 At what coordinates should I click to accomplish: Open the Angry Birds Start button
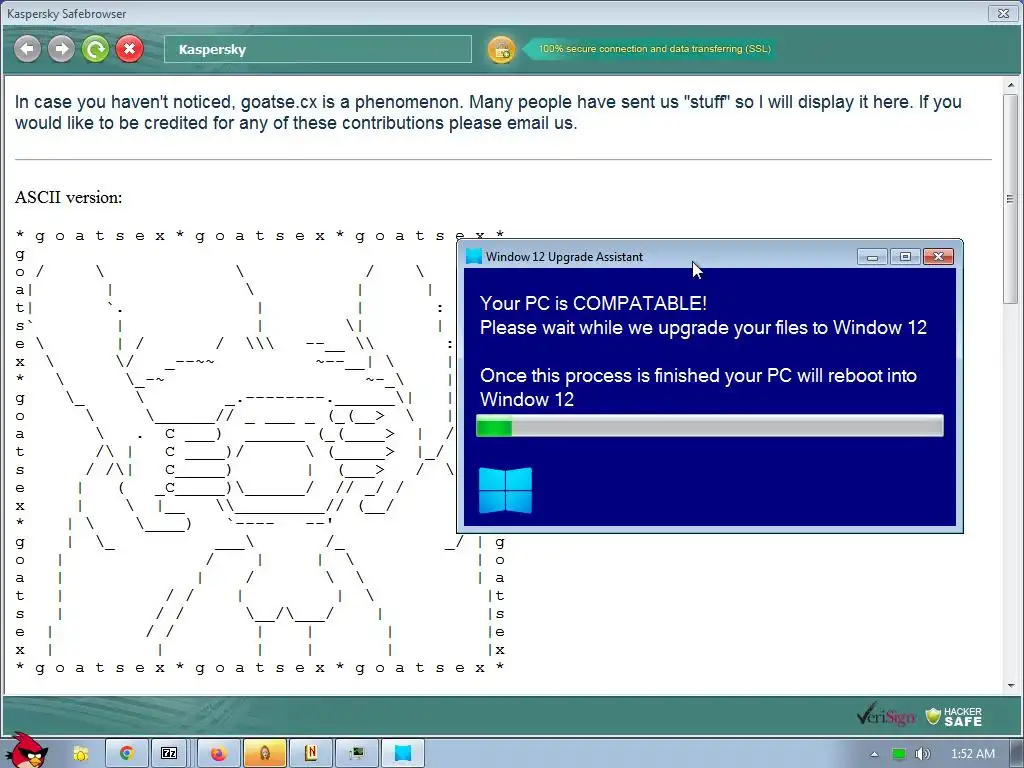pos(26,750)
